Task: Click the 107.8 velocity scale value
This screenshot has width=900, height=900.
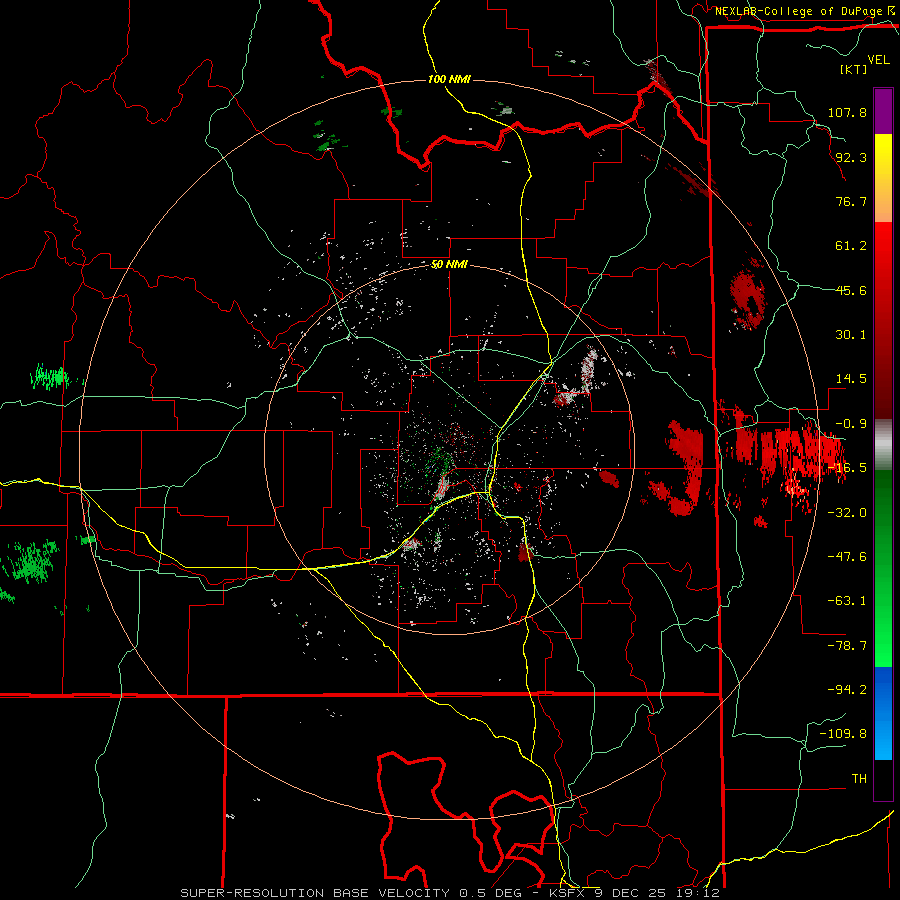Action: click(847, 112)
